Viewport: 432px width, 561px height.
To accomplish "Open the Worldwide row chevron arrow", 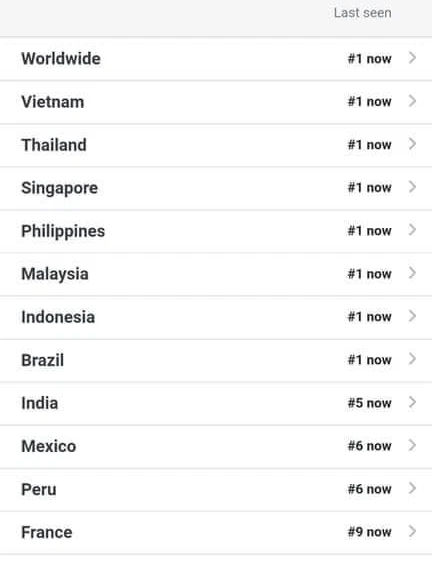I will click(412, 58).
